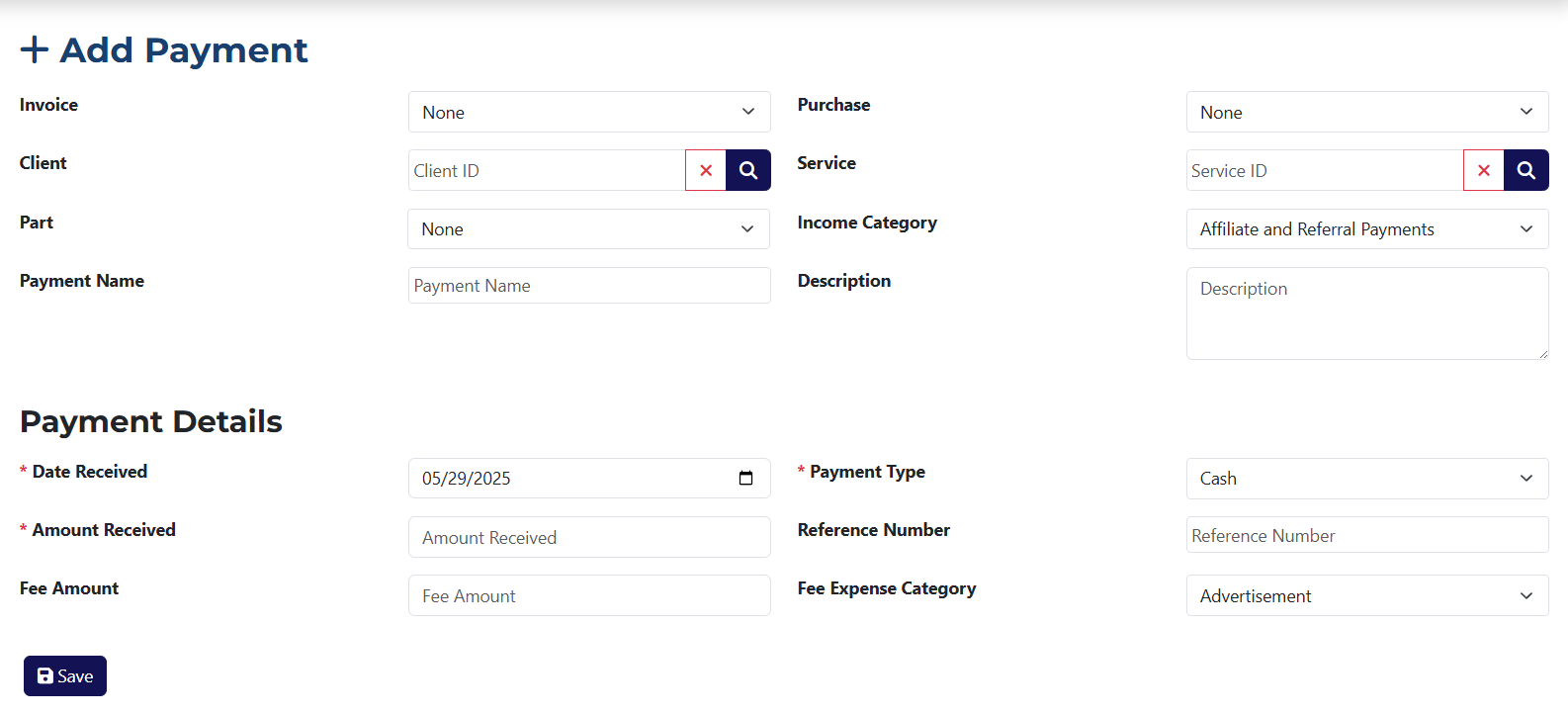
Task: Clear the Service ID field with the red X
Action: 1484,170
